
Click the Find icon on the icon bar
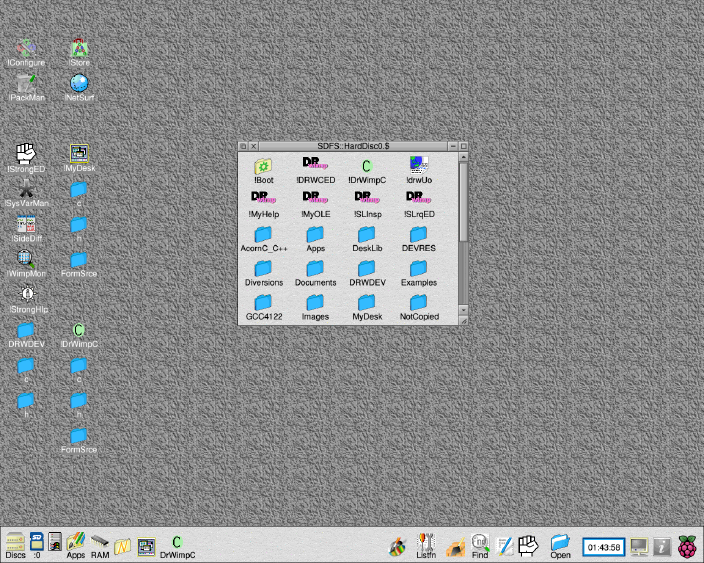[x=480, y=543]
